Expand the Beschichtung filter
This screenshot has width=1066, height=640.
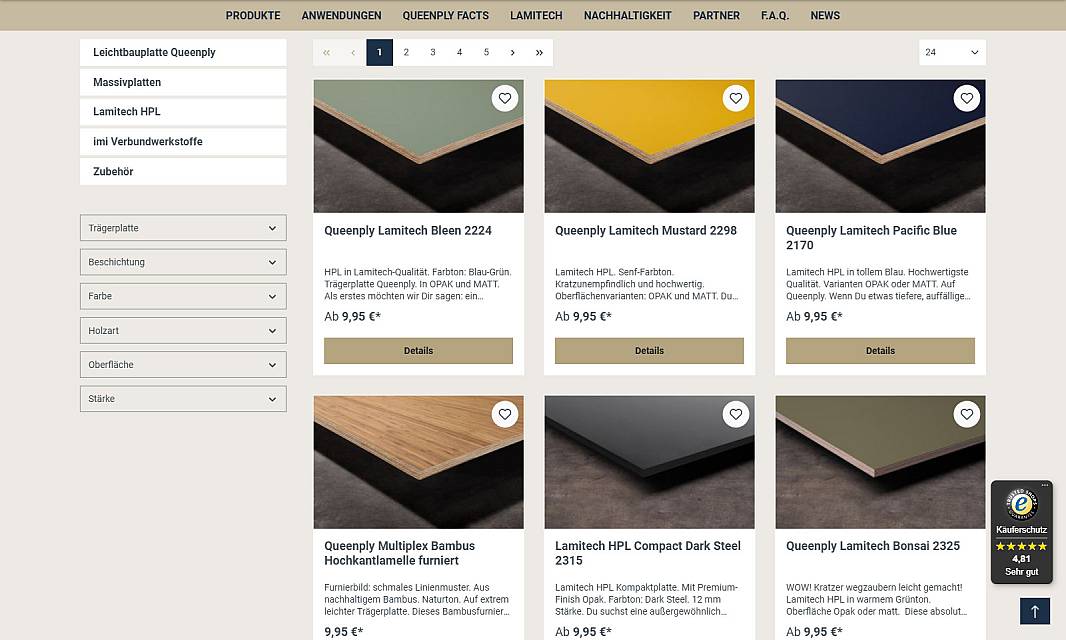[x=183, y=262]
